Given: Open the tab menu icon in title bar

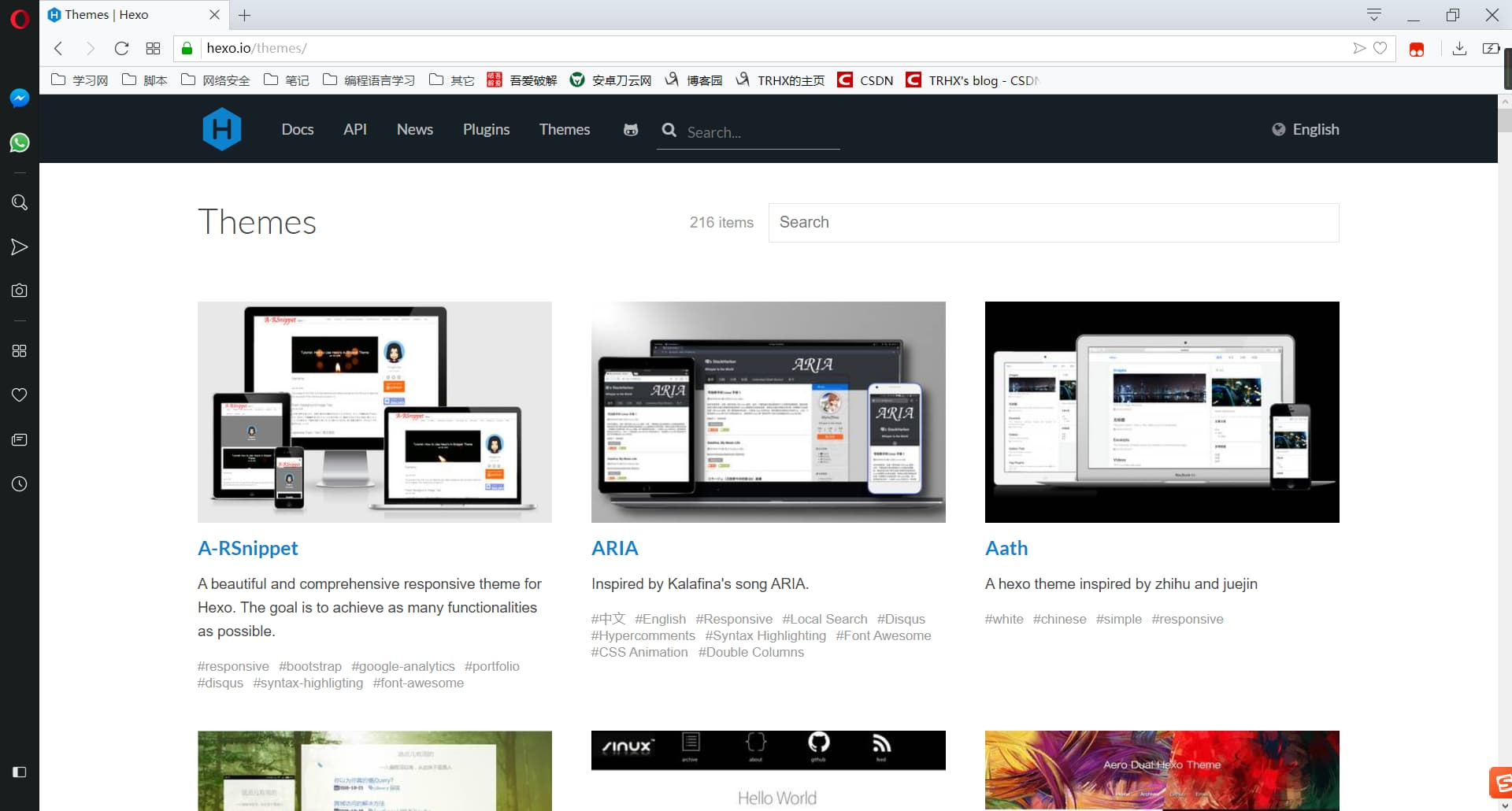Looking at the screenshot, I should [x=1374, y=15].
